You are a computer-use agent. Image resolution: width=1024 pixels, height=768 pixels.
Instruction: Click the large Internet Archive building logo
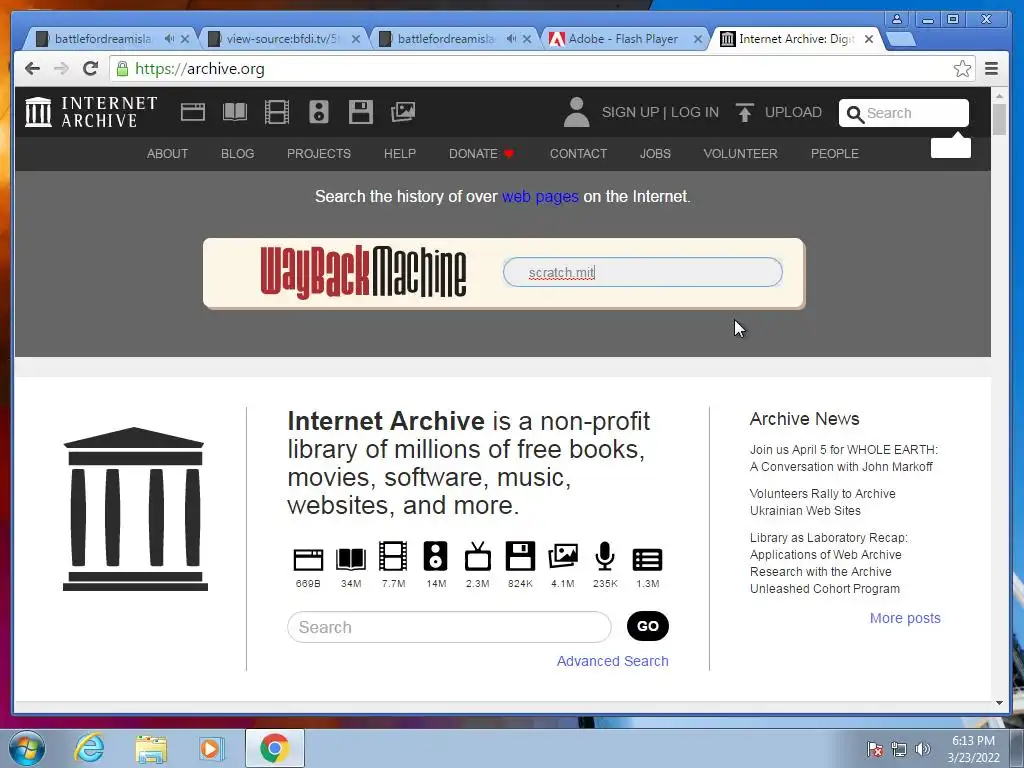click(x=135, y=509)
